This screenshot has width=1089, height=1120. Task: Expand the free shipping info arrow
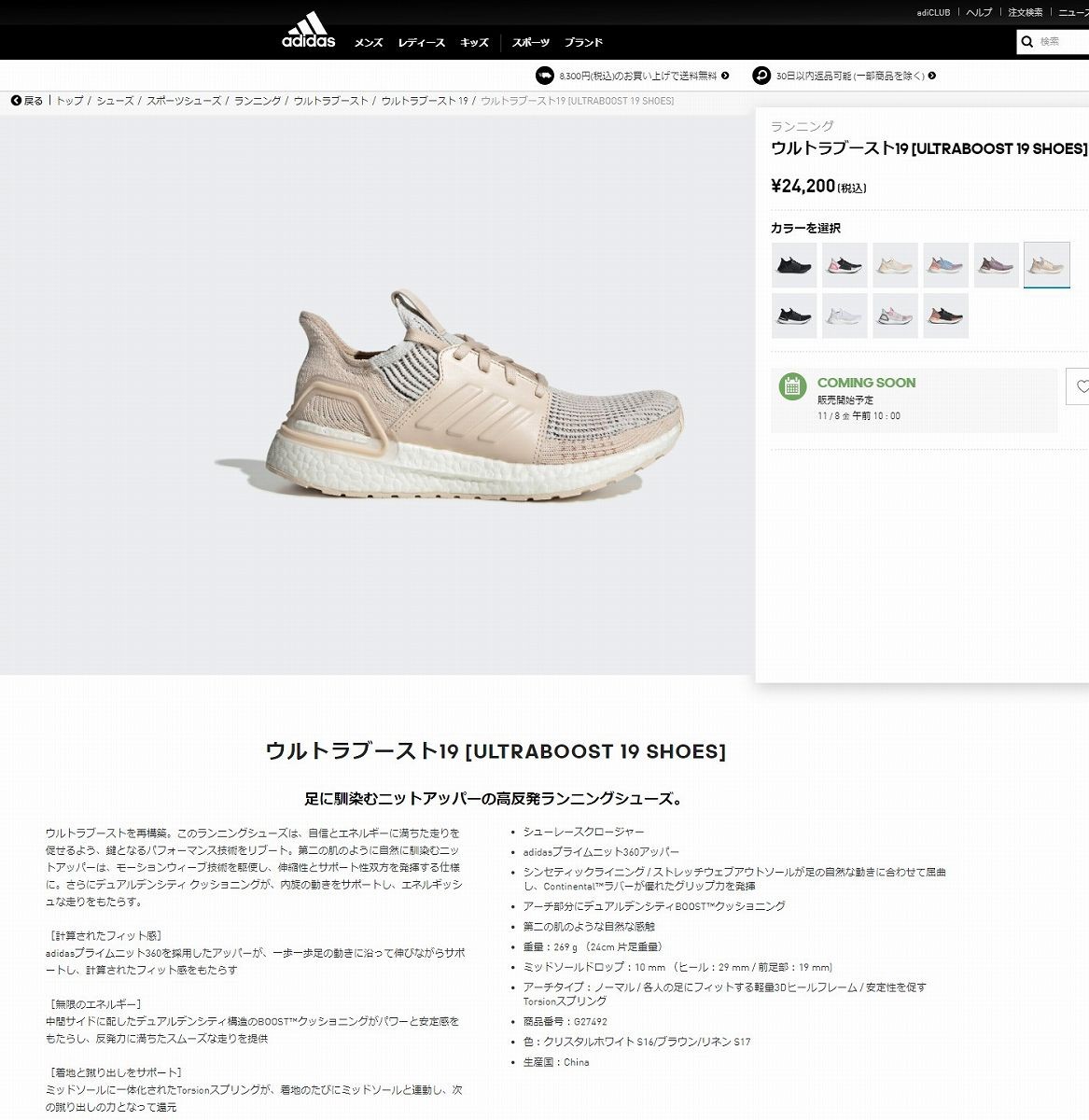725,76
